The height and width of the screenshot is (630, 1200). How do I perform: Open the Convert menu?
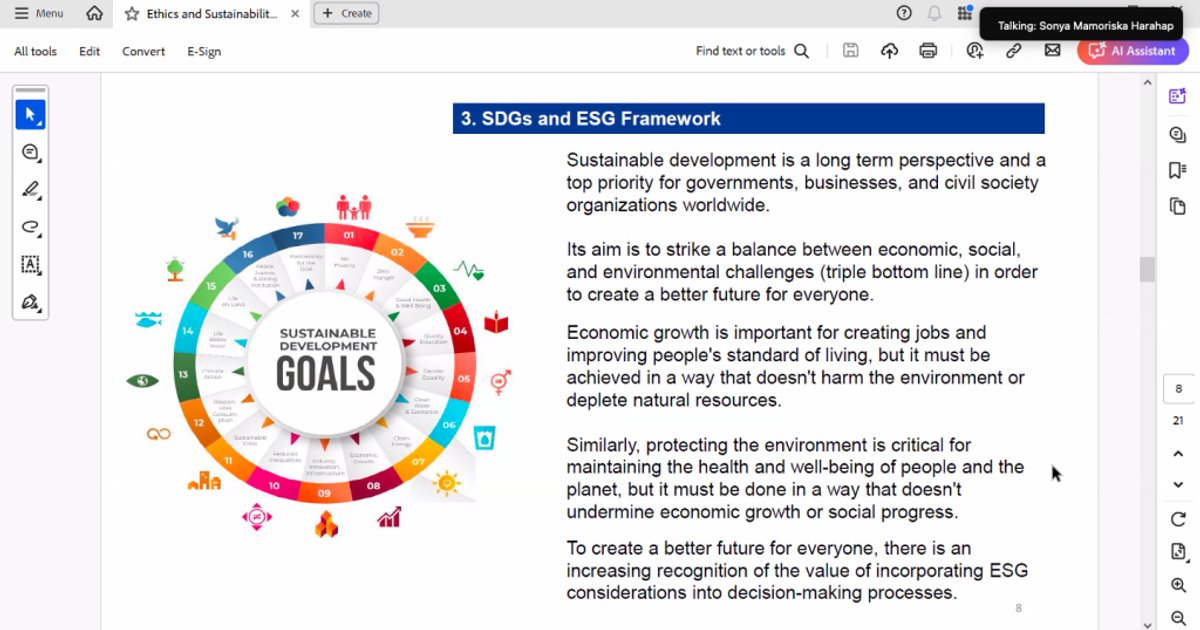tap(143, 51)
